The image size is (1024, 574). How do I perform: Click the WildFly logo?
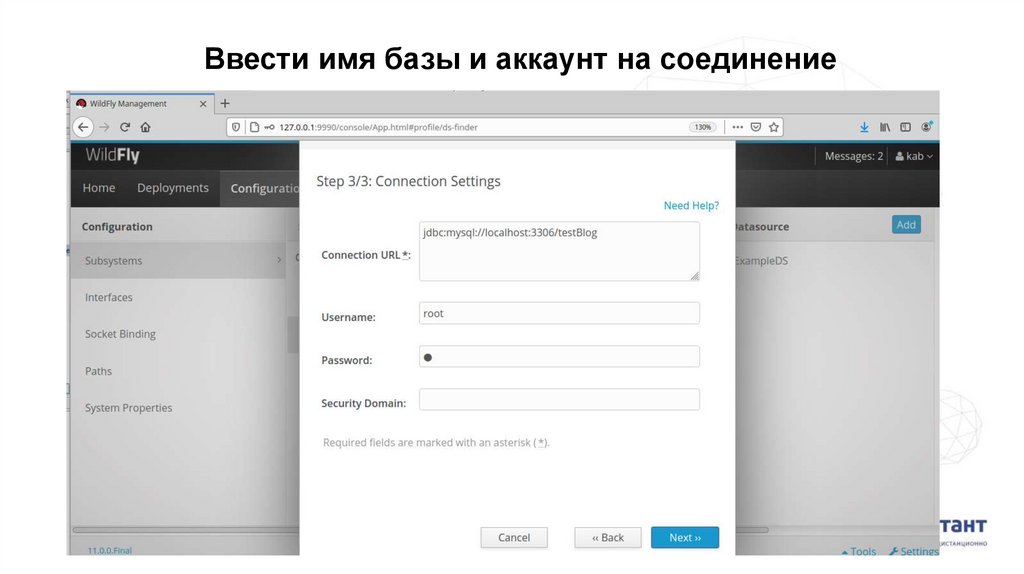click(112, 155)
